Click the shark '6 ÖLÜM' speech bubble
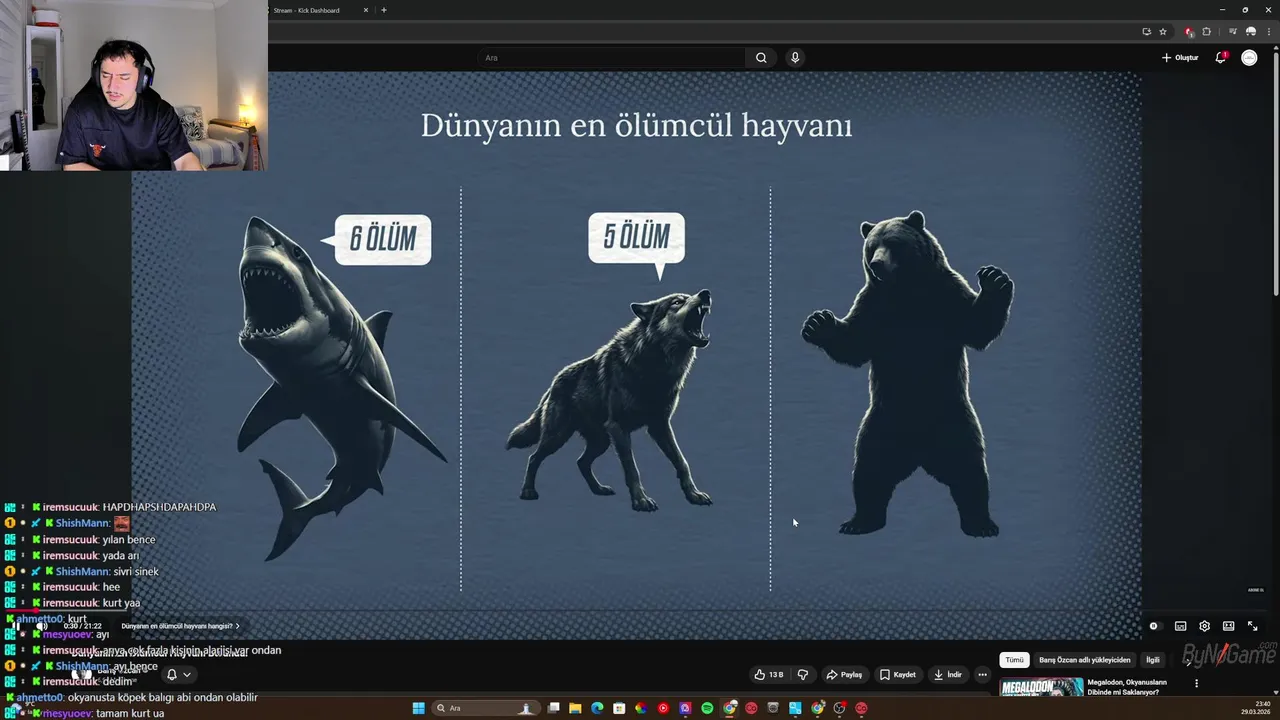Viewport: 1280px width, 720px height. [383, 240]
